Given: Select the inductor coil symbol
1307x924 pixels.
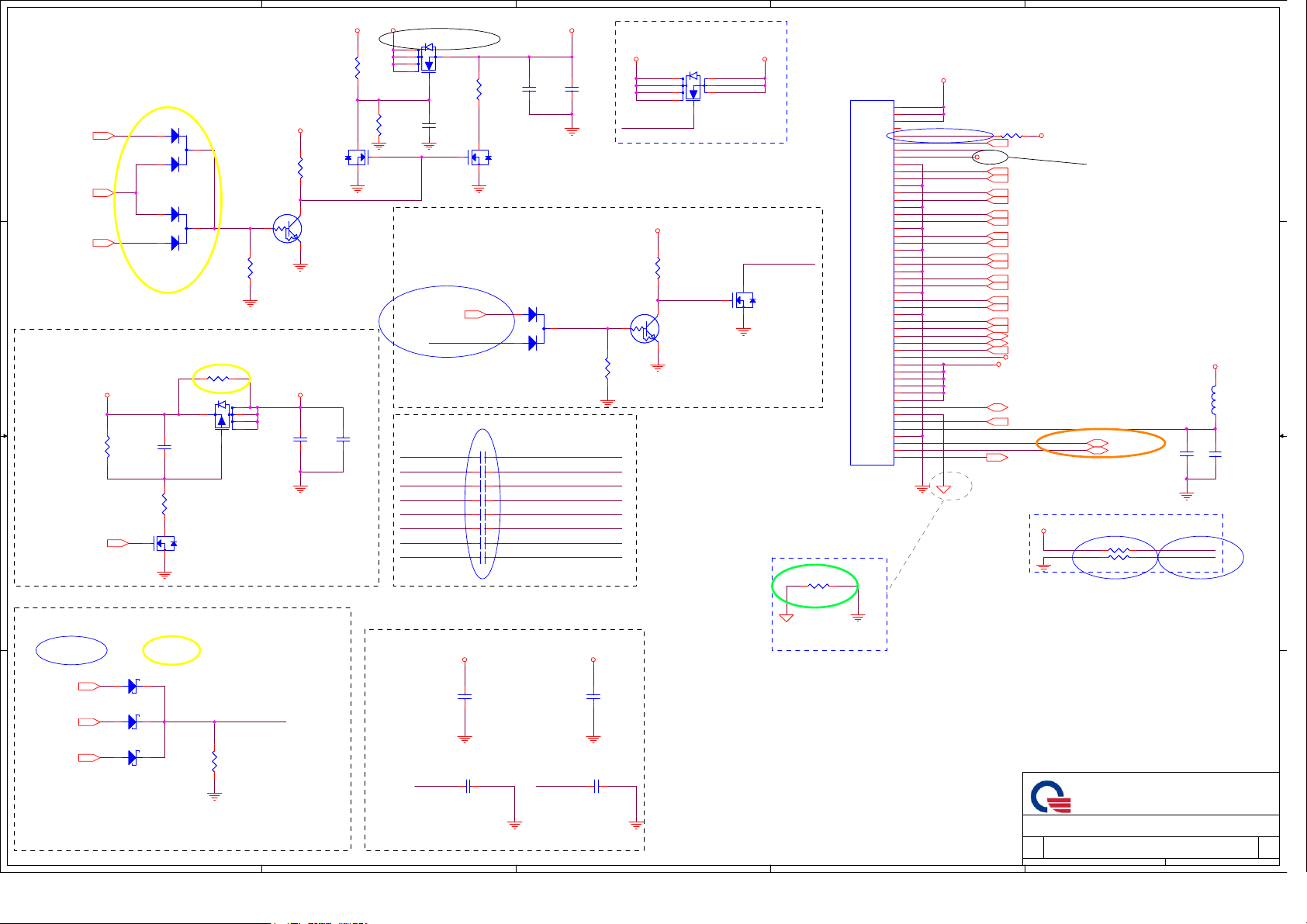Looking at the screenshot, I should tap(1215, 400).
